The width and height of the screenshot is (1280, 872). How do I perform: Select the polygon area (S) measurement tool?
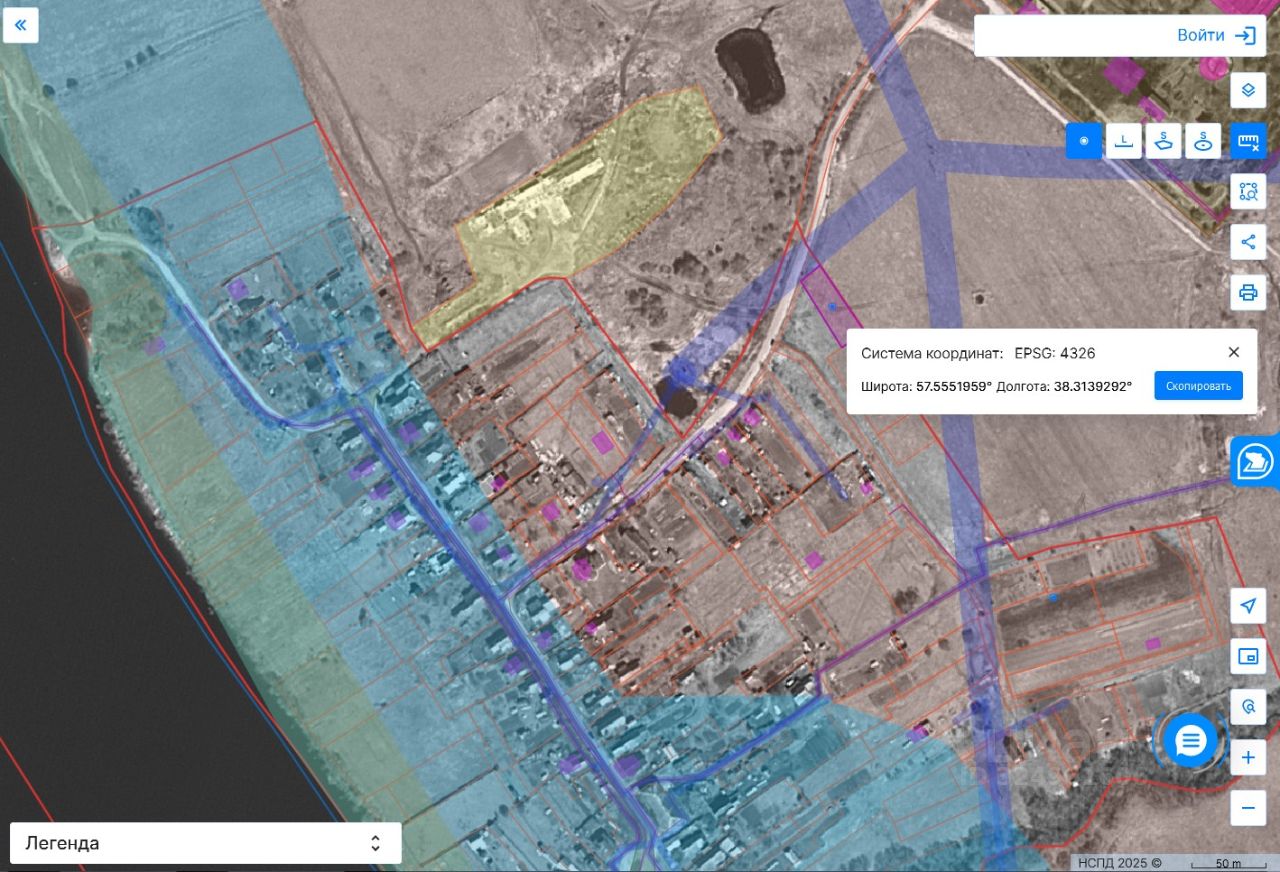(x=1164, y=141)
